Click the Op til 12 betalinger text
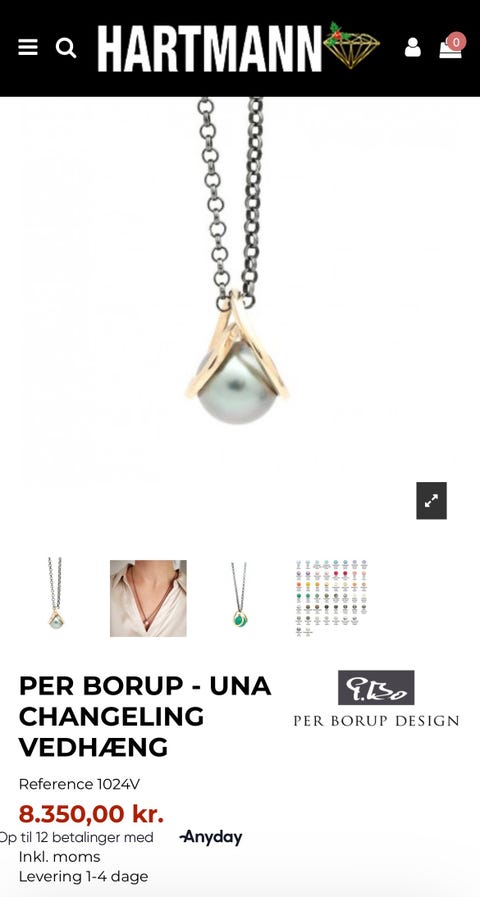Viewport: 480px width, 897px height. [x=77, y=838]
